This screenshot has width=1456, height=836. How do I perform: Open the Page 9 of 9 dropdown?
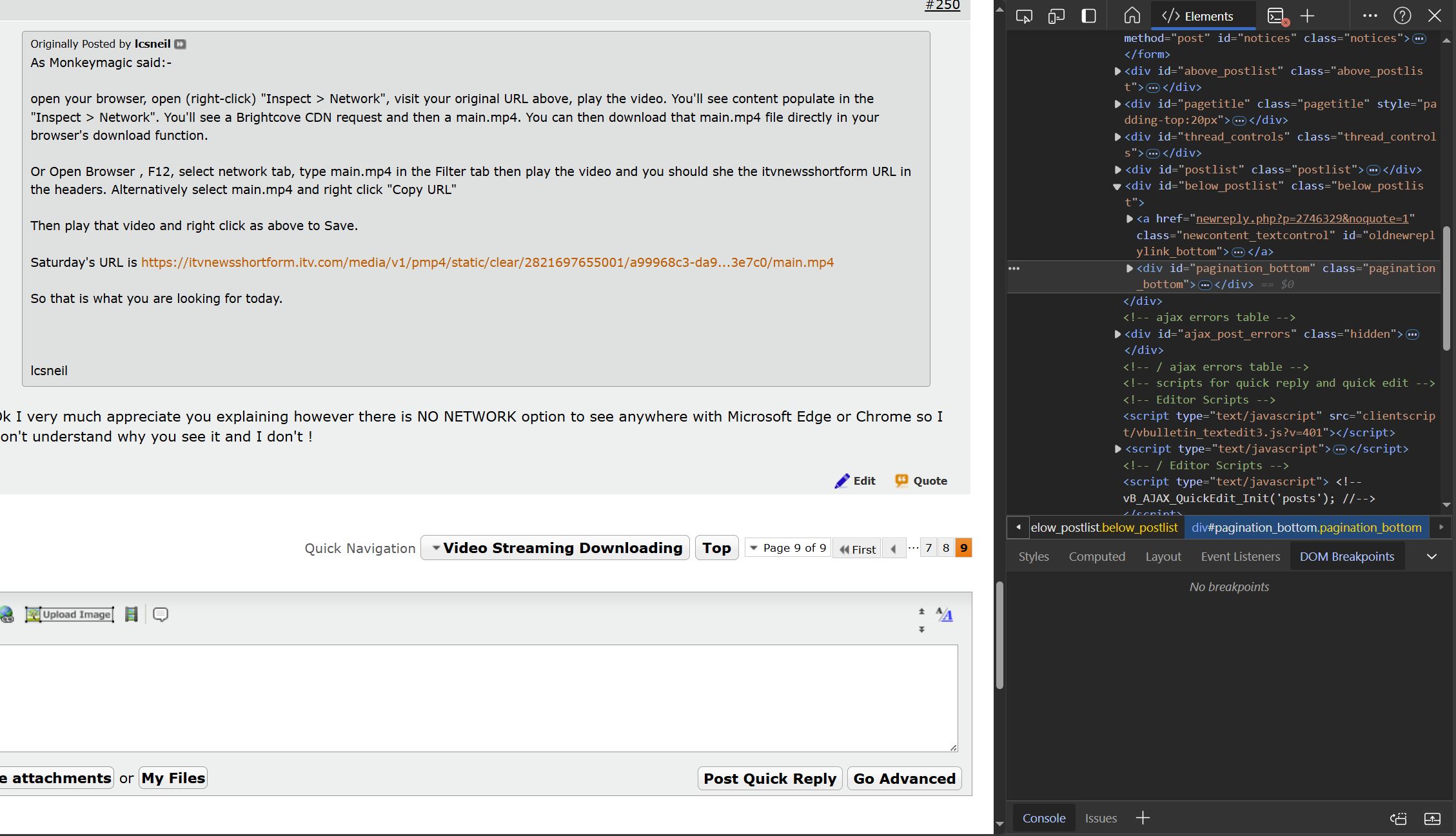[787, 548]
